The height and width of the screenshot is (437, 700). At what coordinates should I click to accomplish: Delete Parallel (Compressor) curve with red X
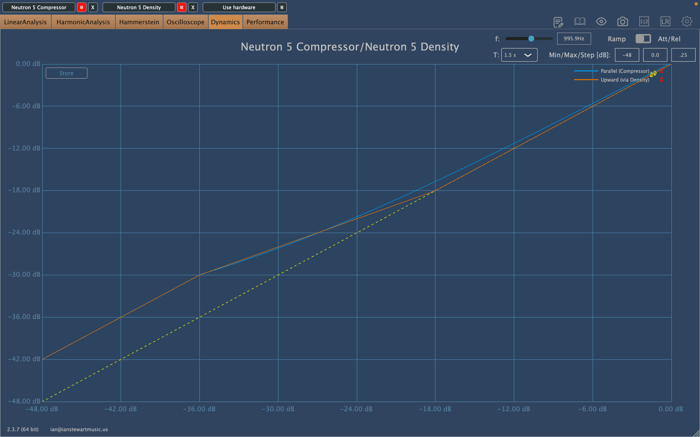click(661, 71)
